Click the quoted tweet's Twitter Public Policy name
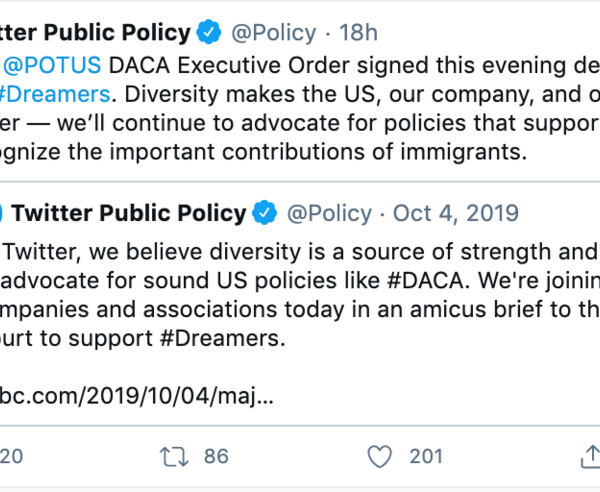 [x=129, y=213]
